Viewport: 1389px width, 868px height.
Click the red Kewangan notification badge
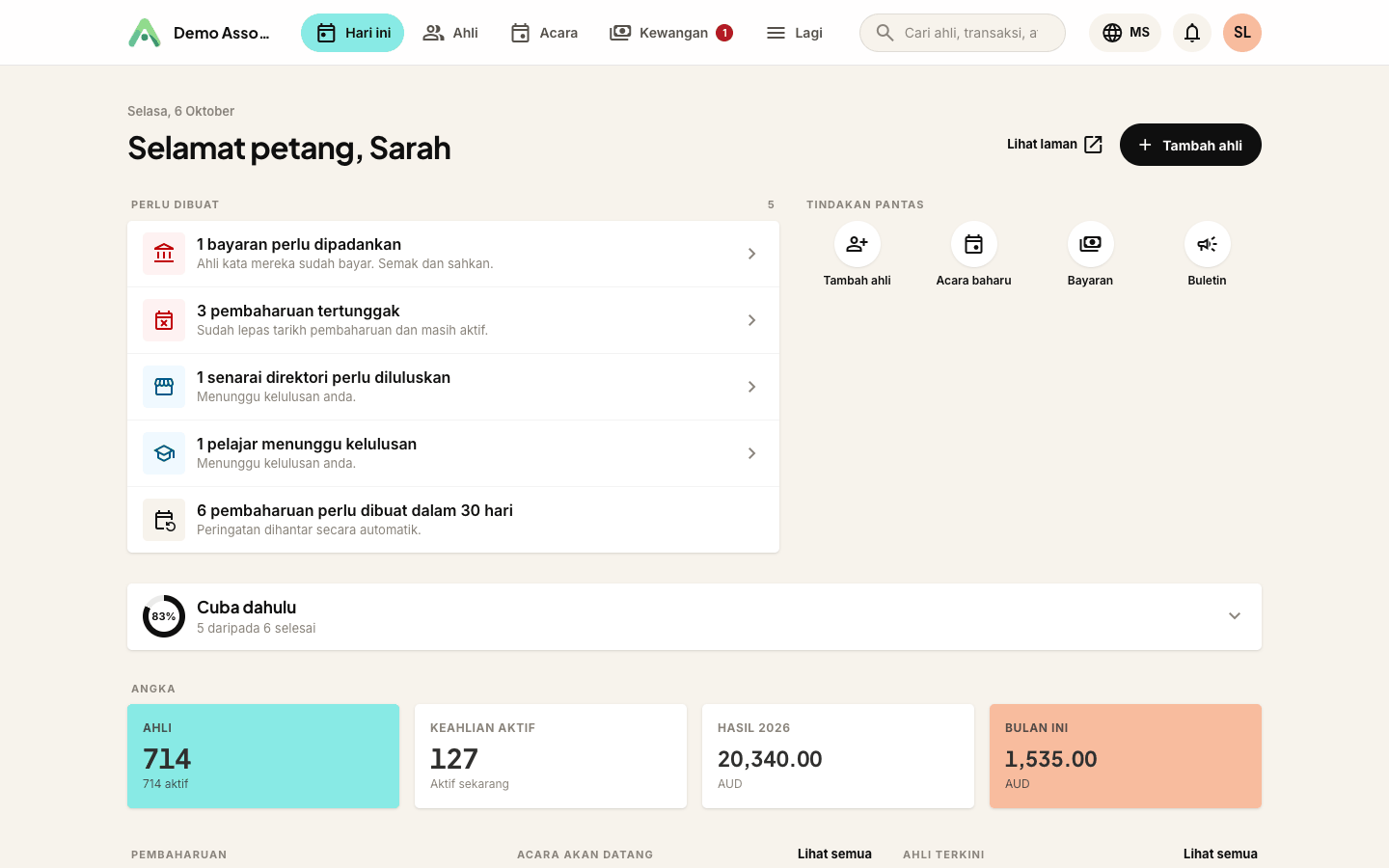coord(724,33)
